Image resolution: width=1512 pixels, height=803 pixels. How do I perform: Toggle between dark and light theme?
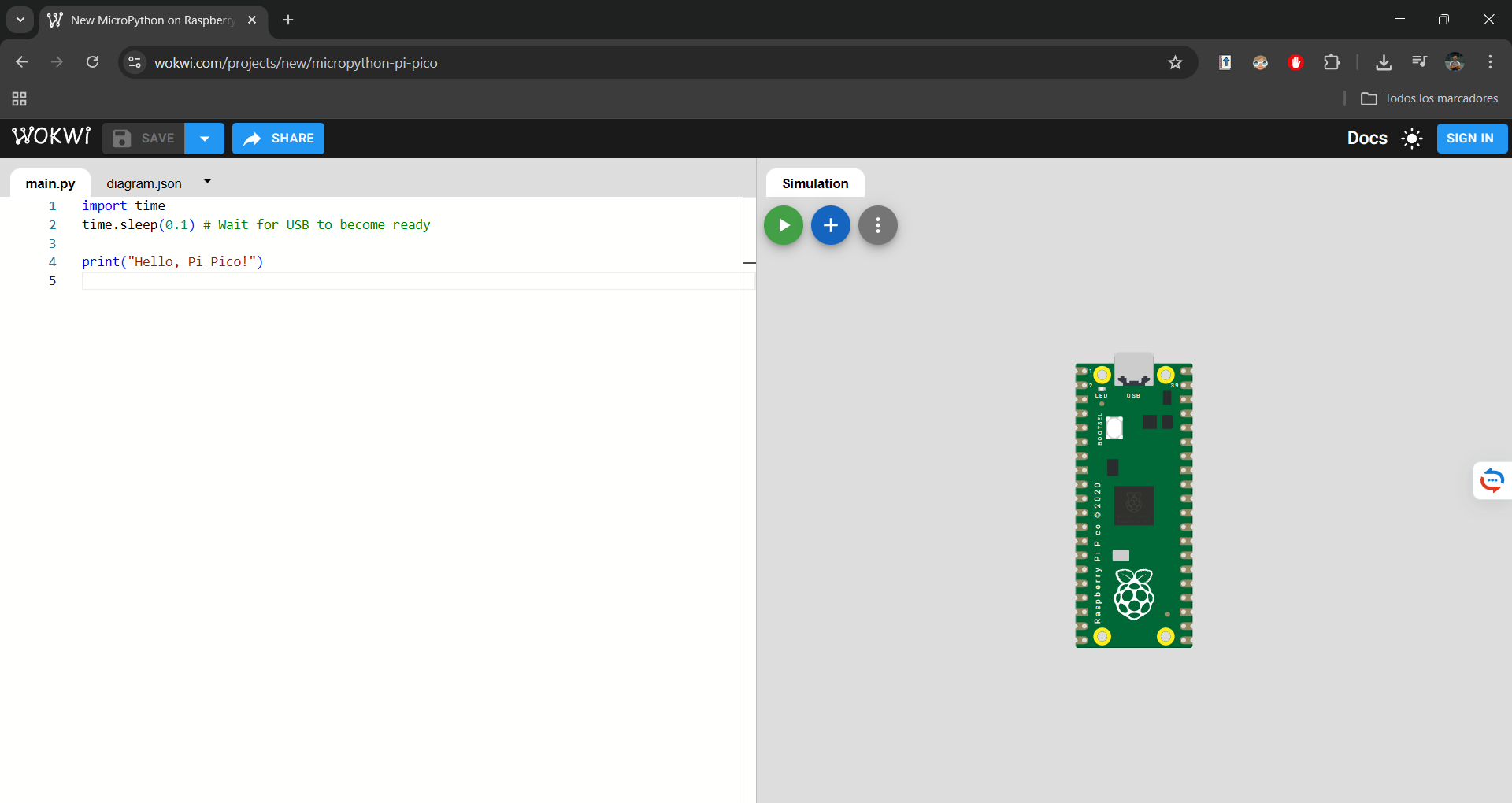(x=1412, y=139)
